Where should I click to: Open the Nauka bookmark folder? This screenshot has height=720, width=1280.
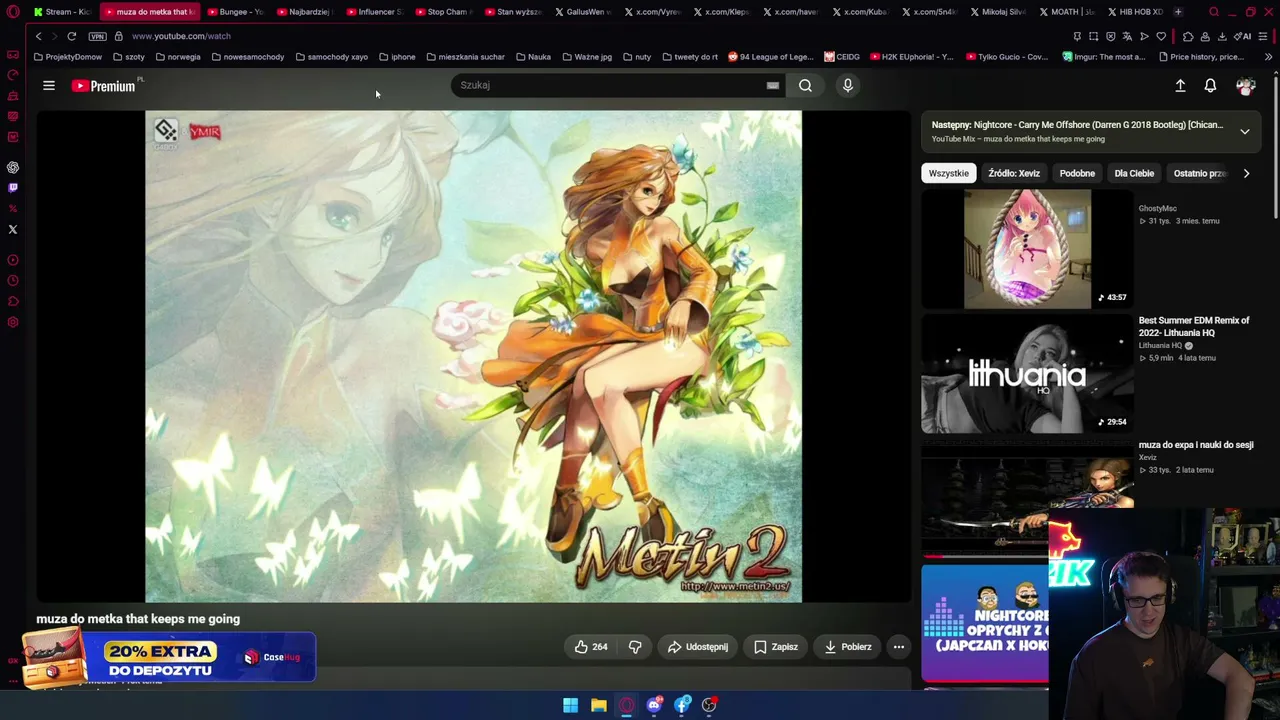[x=533, y=57]
